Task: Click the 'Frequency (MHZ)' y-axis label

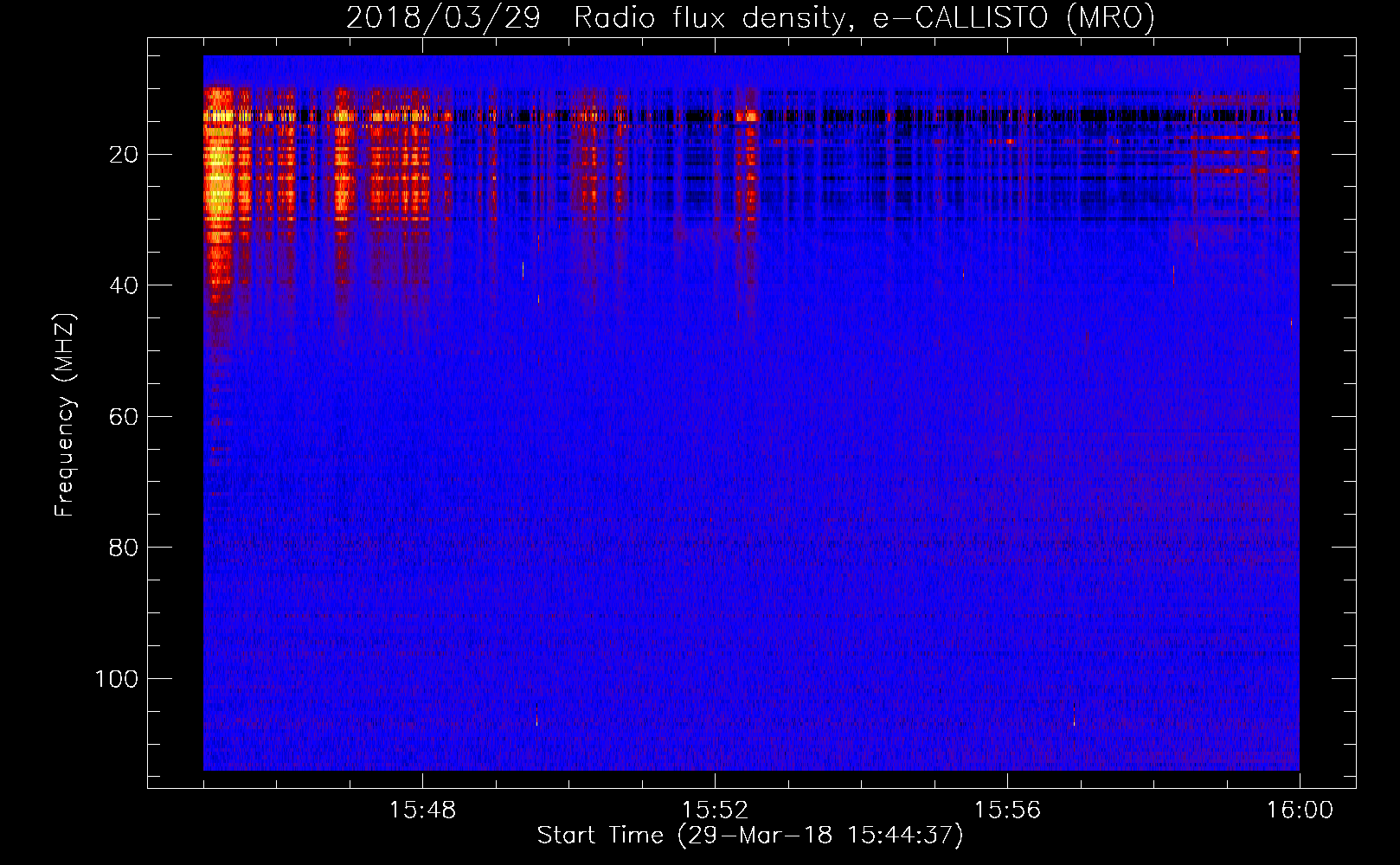Action: (65, 415)
